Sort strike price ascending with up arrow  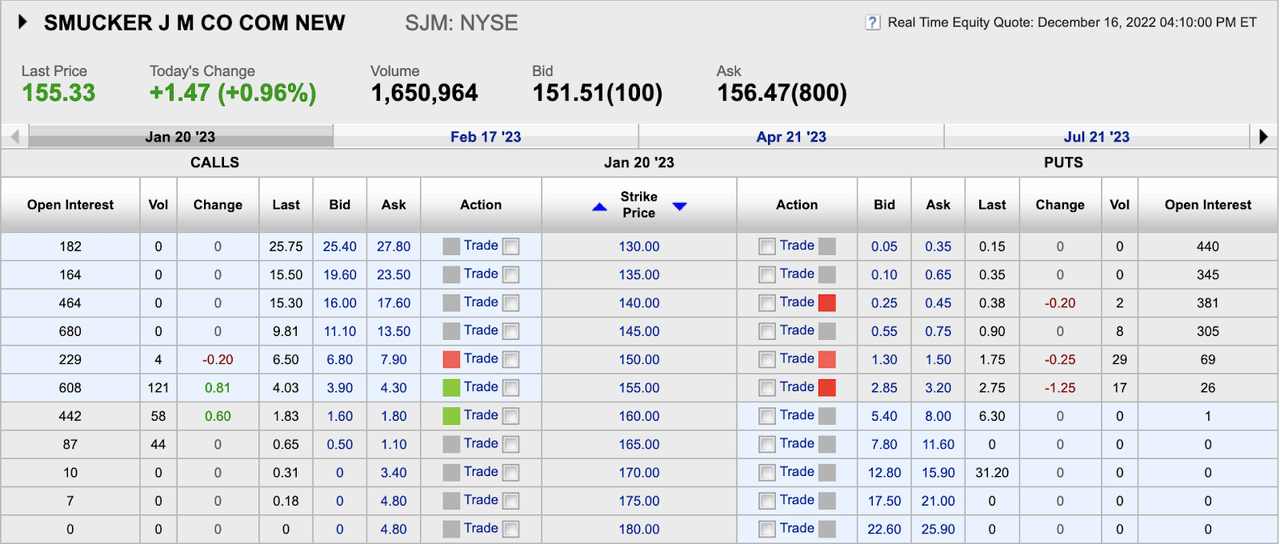(600, 206)
